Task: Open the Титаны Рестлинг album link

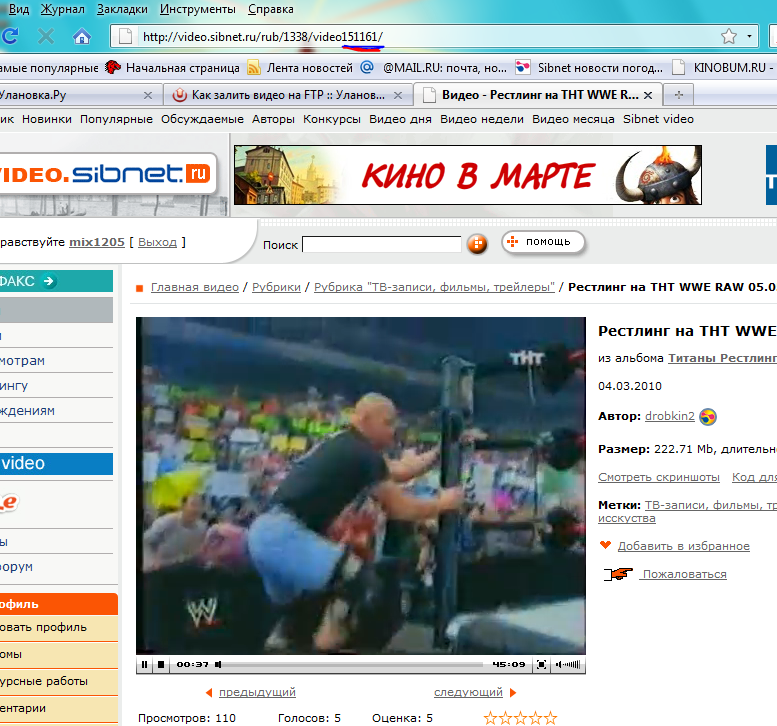Action: 722,358
